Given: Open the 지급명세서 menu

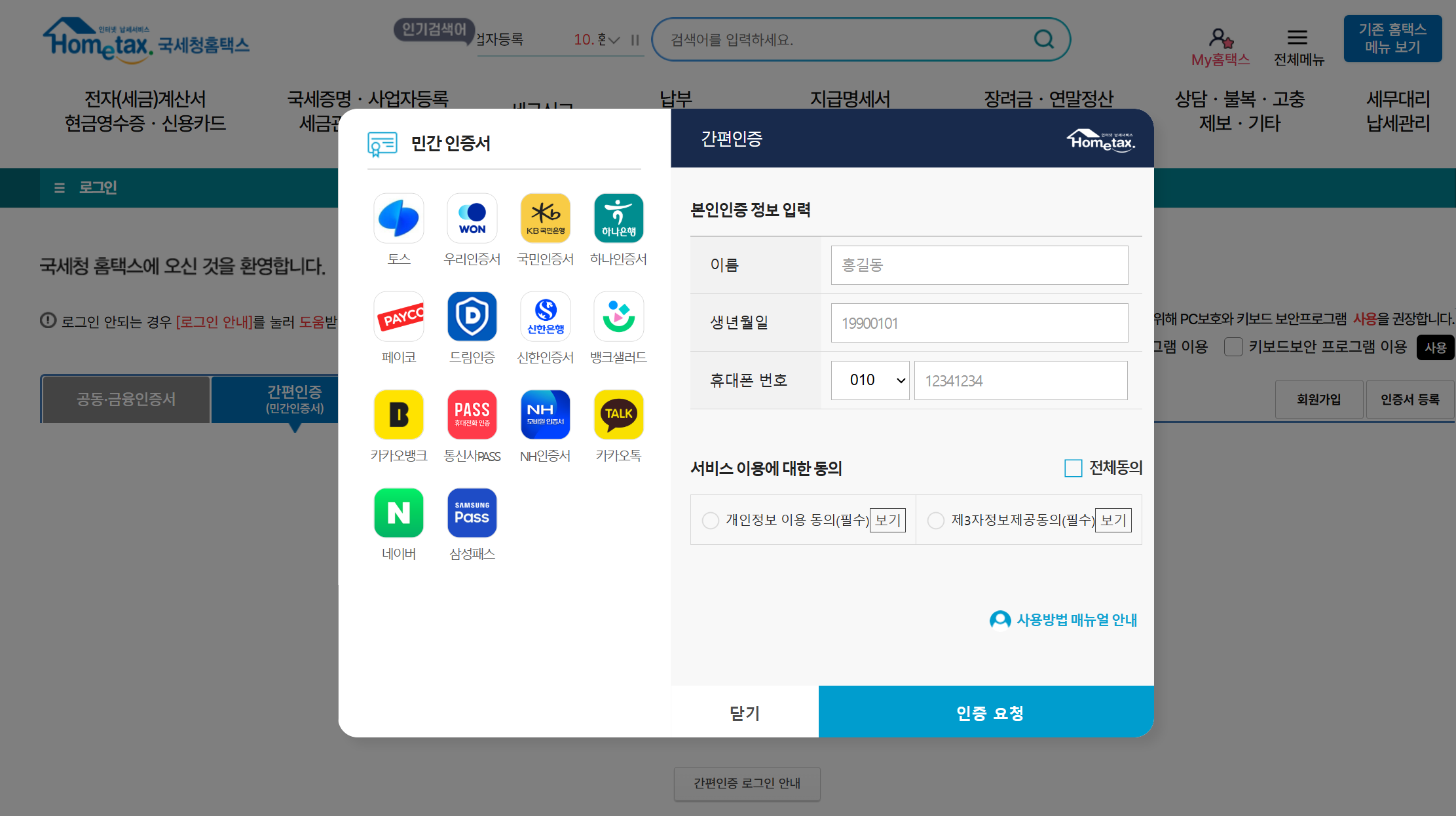Looking at the screenshot, I should [x=849, y=99].
